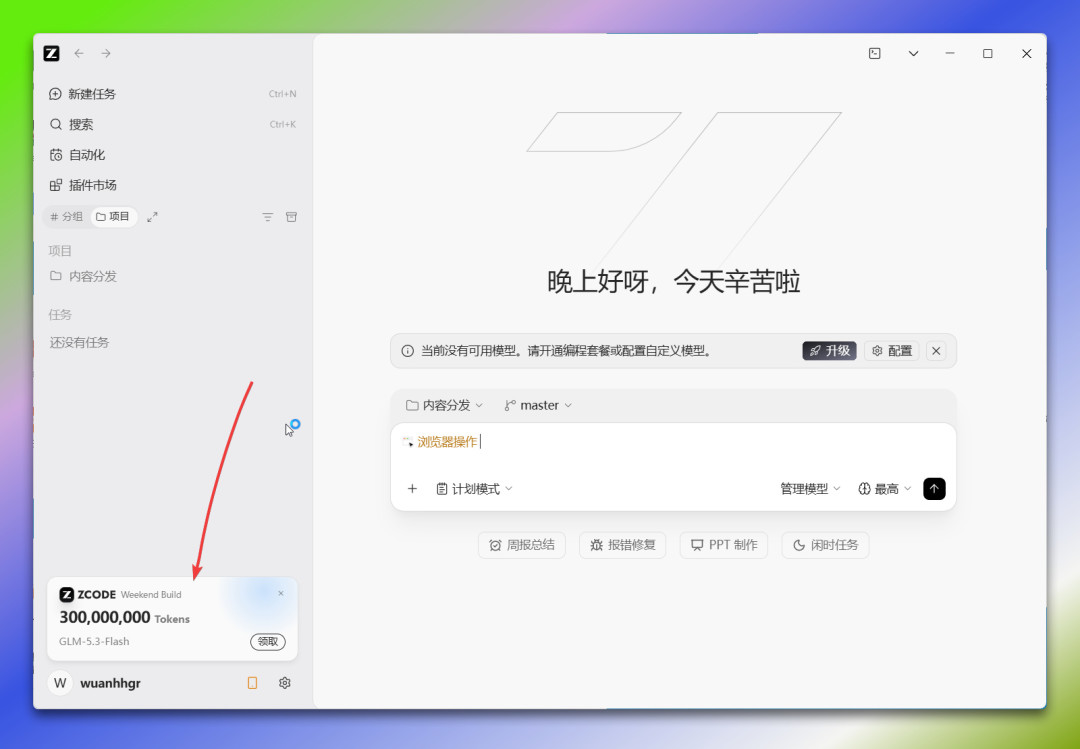Open the filter icon in sidebar
Viewport: 1080px width, 749px height.
tap(268, 217)
